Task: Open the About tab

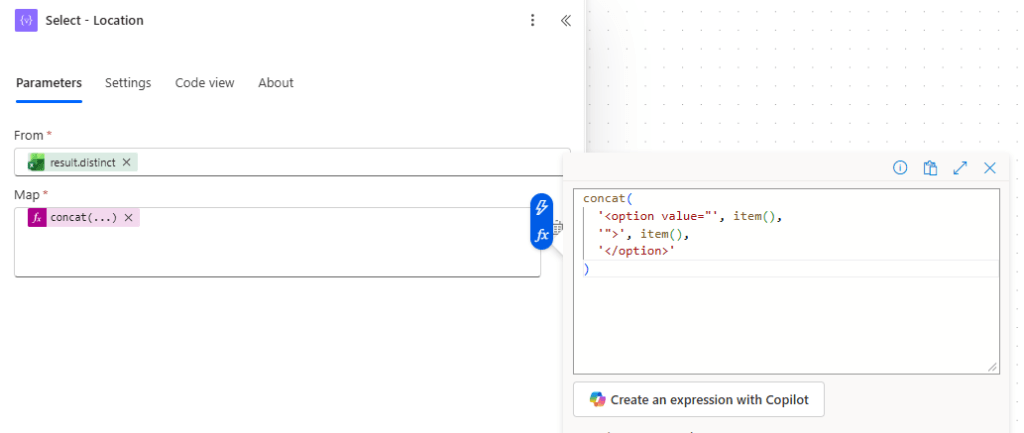Action: tap(276, 83)
